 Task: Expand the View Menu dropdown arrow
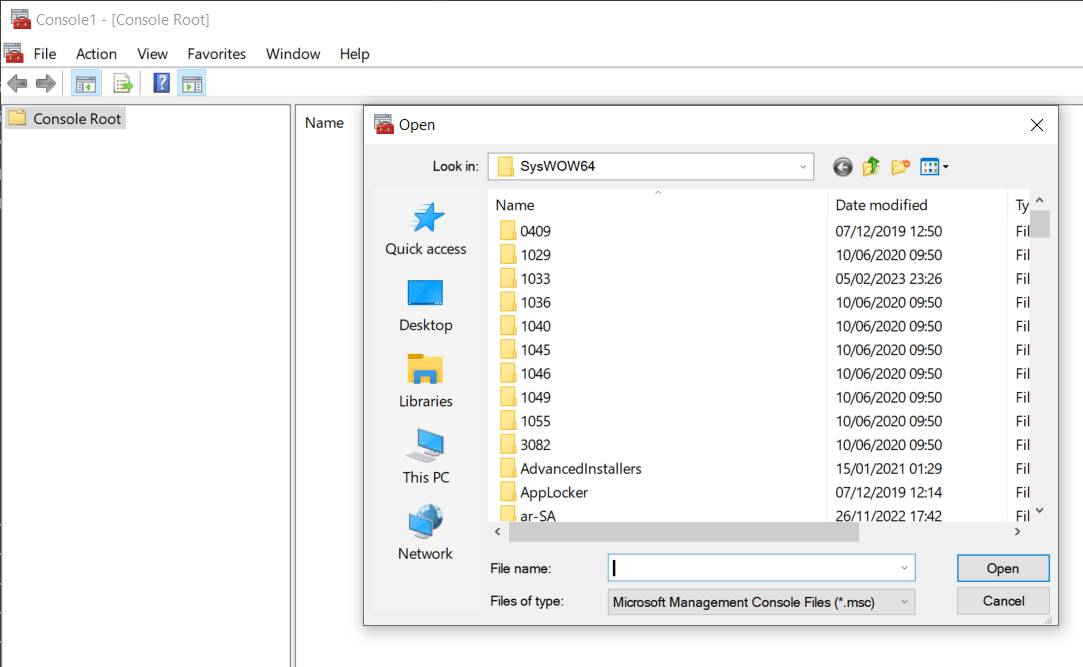point(945,167)
